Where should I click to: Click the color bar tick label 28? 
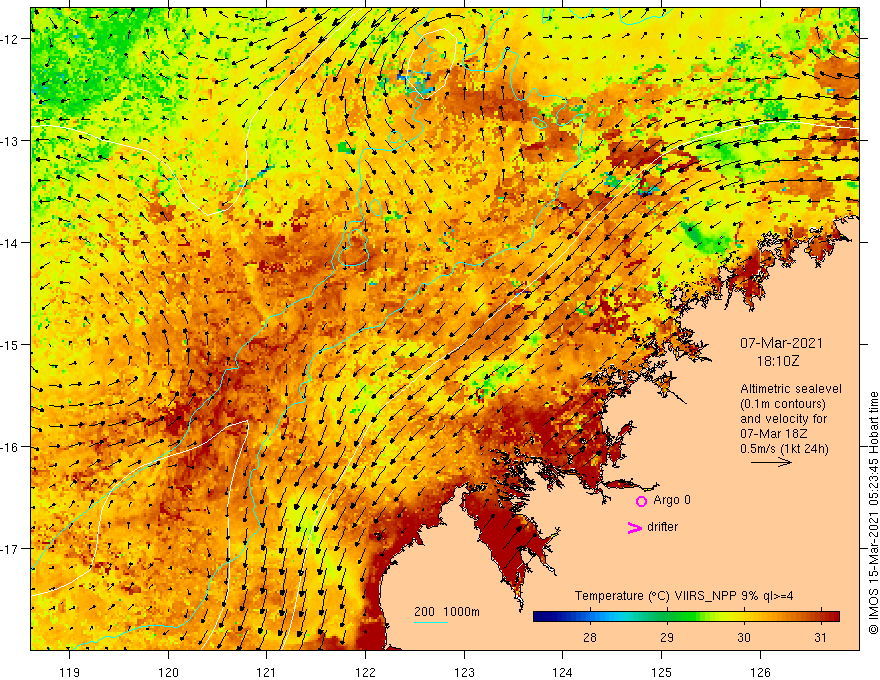[x=589, y=637]
